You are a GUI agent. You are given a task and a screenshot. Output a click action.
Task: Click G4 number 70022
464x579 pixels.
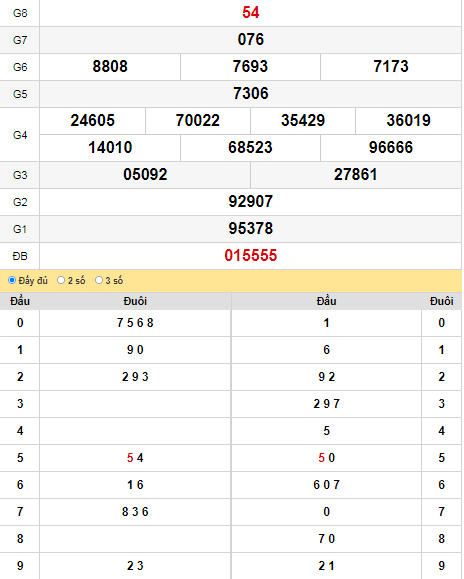click(198, 120)
